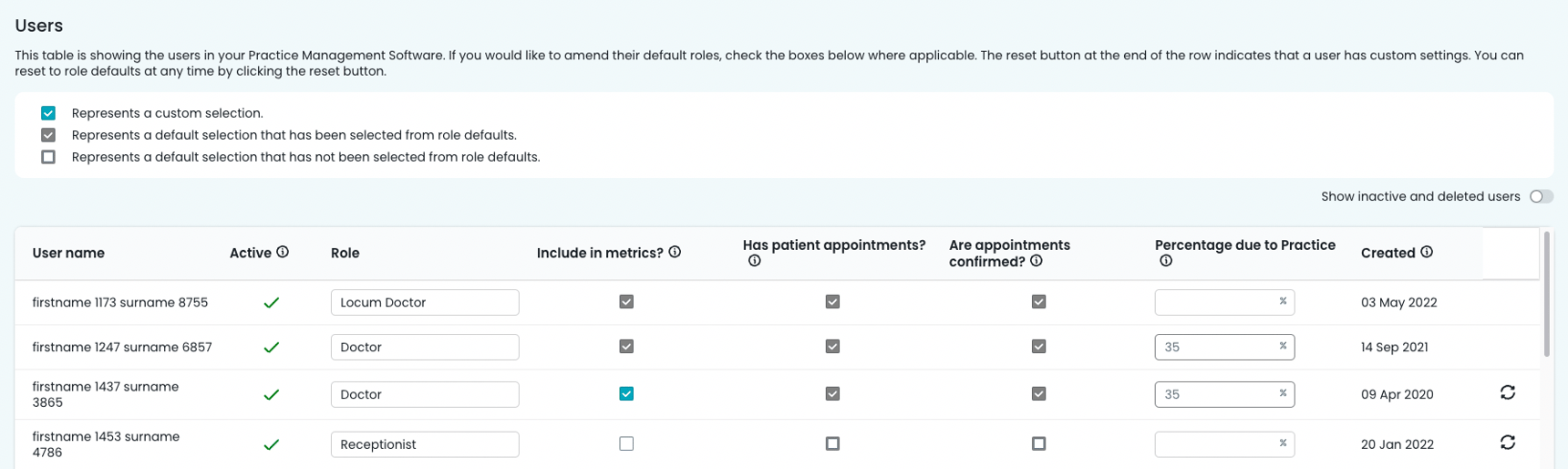The height and width of the screenshot is (469, 1568).
Task: Click info icon under Has patient appointments
Action: (754, 261)
